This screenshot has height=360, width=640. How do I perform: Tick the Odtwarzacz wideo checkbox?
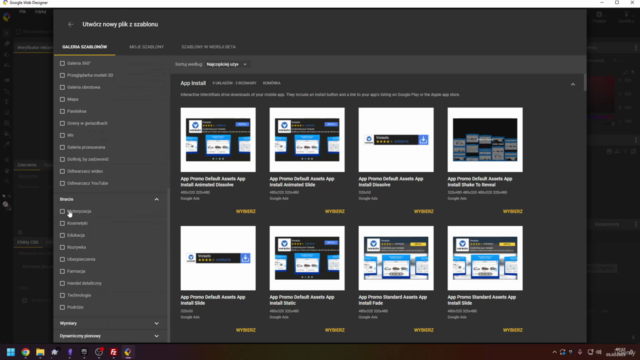coord(62,171)
